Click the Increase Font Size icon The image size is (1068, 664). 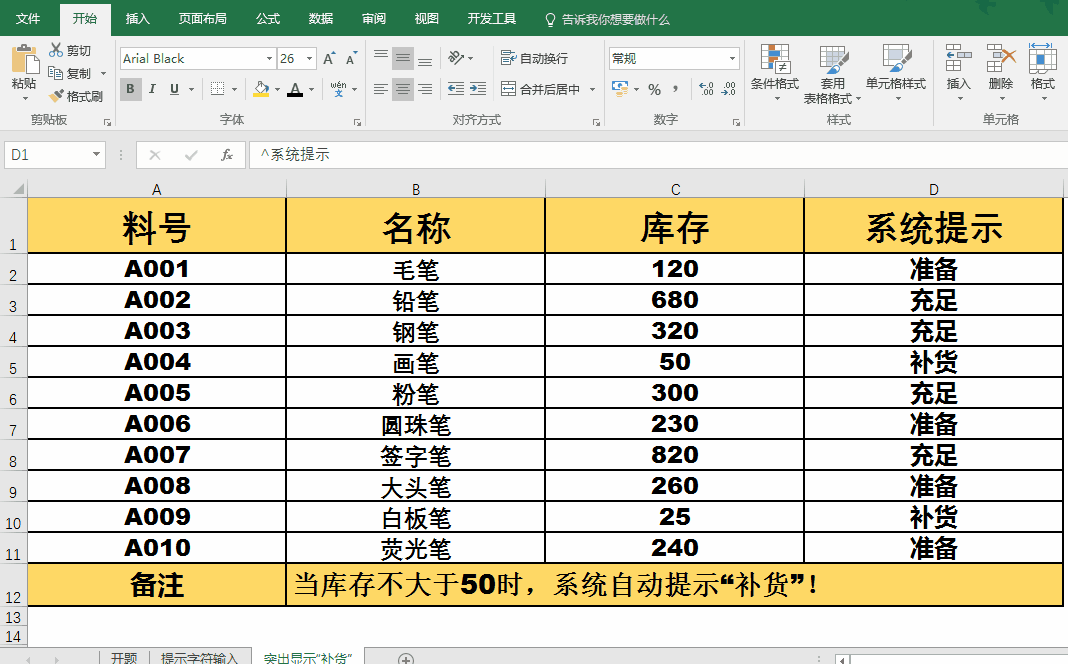329,59
